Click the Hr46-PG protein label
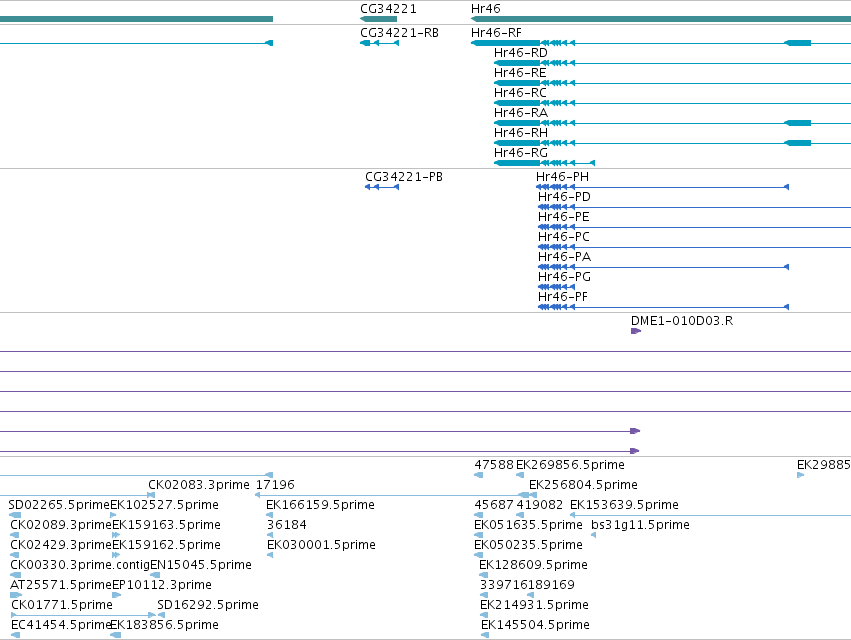 564,277
